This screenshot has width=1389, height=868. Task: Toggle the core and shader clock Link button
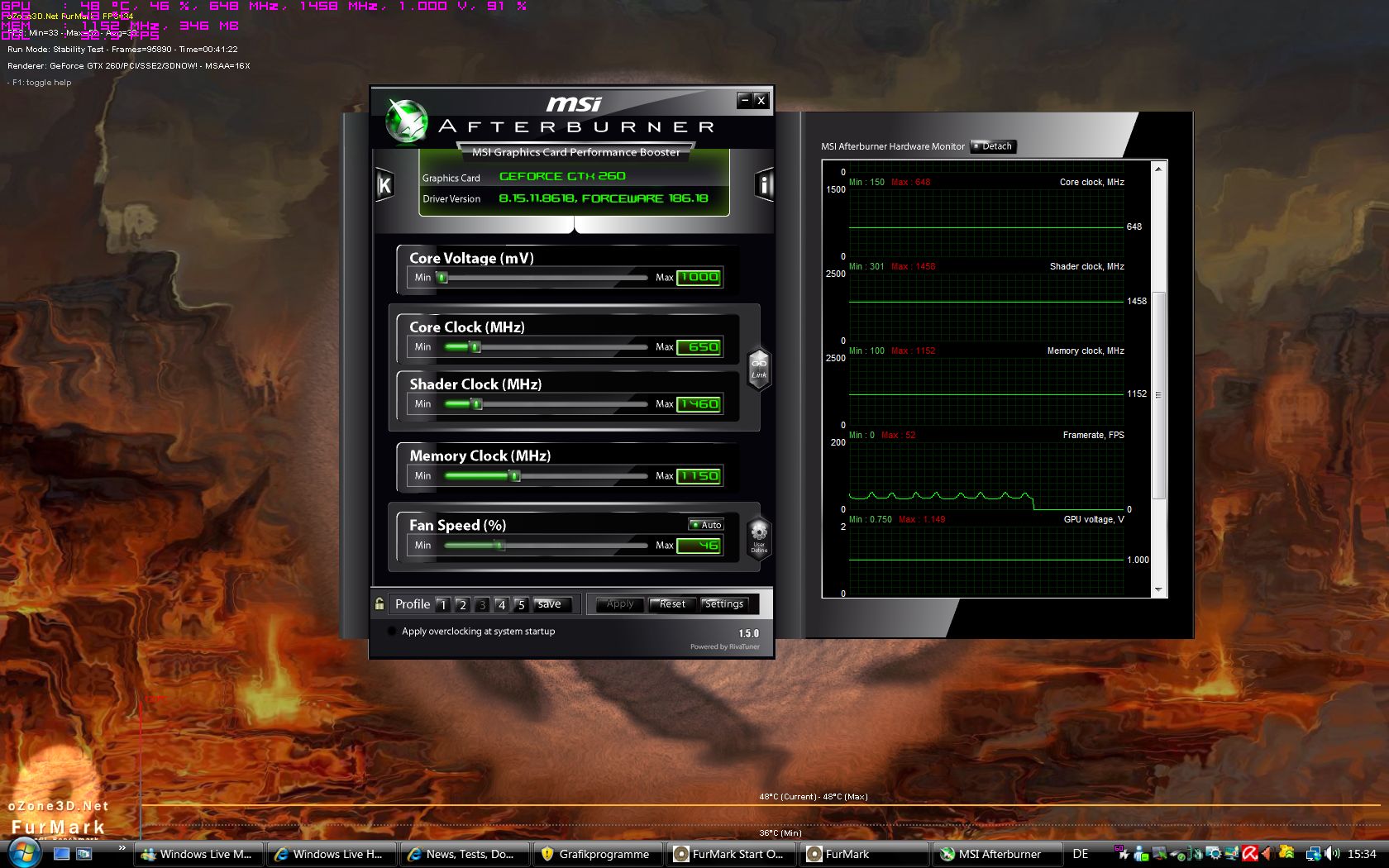758,369
